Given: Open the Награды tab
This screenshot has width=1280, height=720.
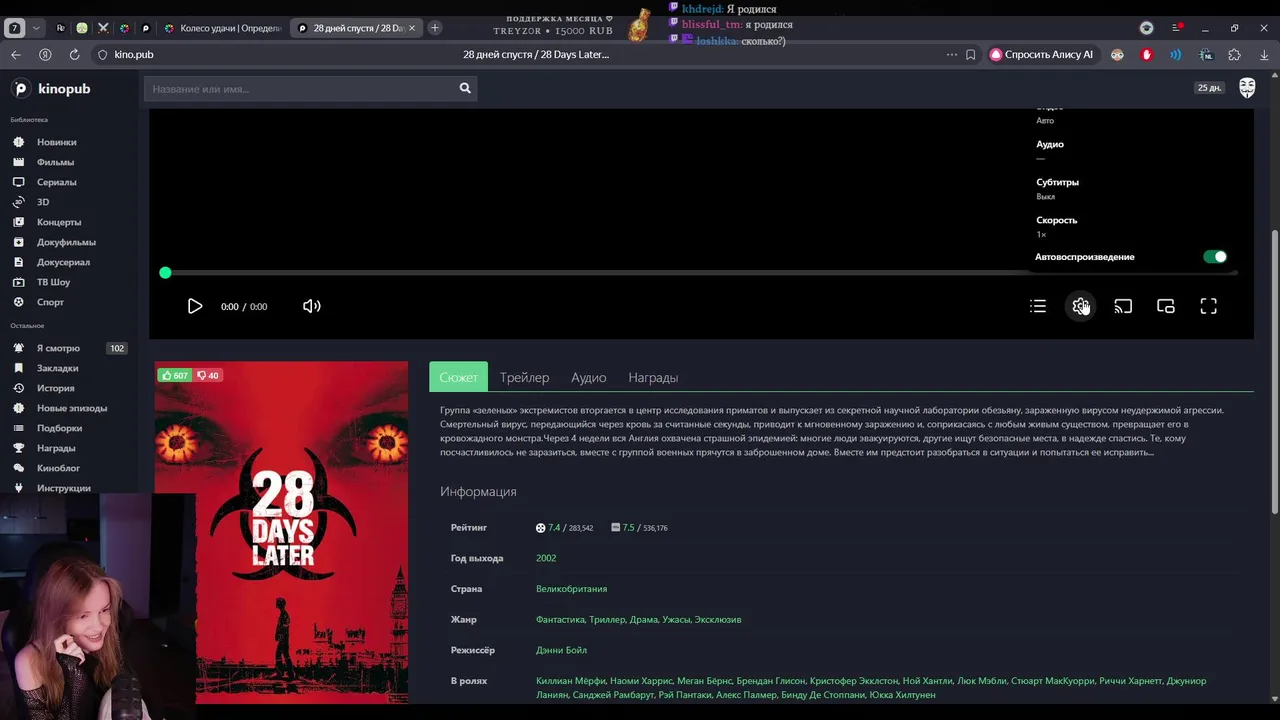Looking at the screenshot, I should (653, 377).
